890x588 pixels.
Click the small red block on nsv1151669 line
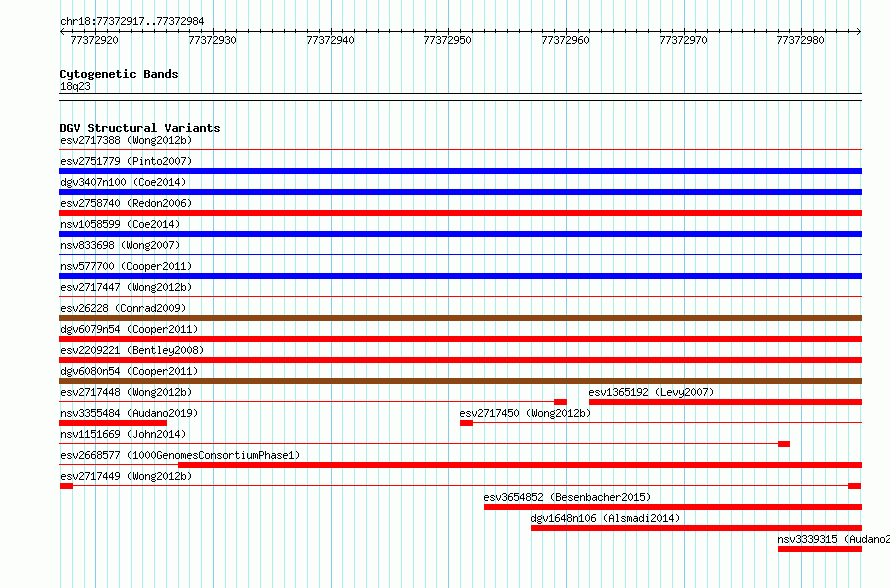click(784, 444)
